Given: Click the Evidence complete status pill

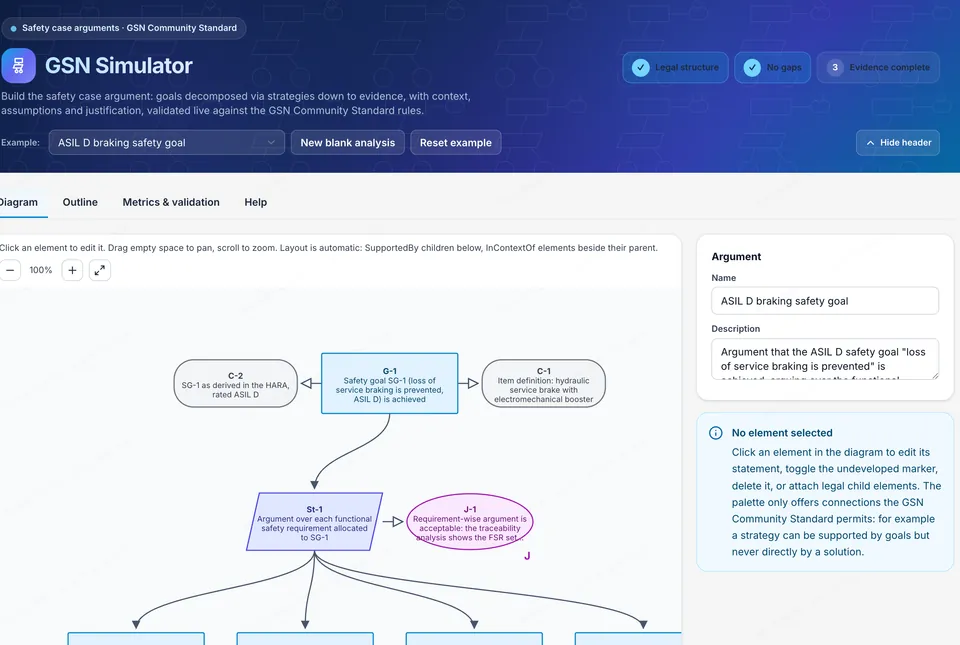Looking at the screenshot, I should [878, 67].
